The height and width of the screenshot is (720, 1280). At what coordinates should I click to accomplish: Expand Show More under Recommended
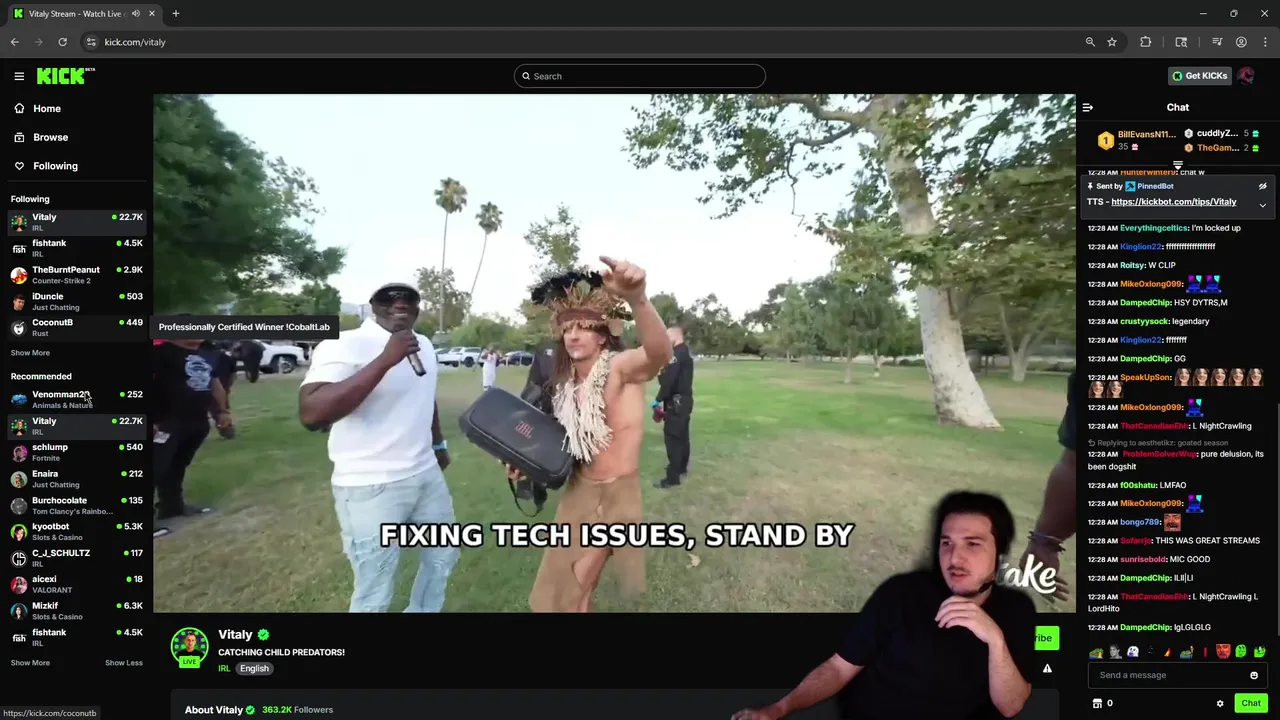pos(30,663)
